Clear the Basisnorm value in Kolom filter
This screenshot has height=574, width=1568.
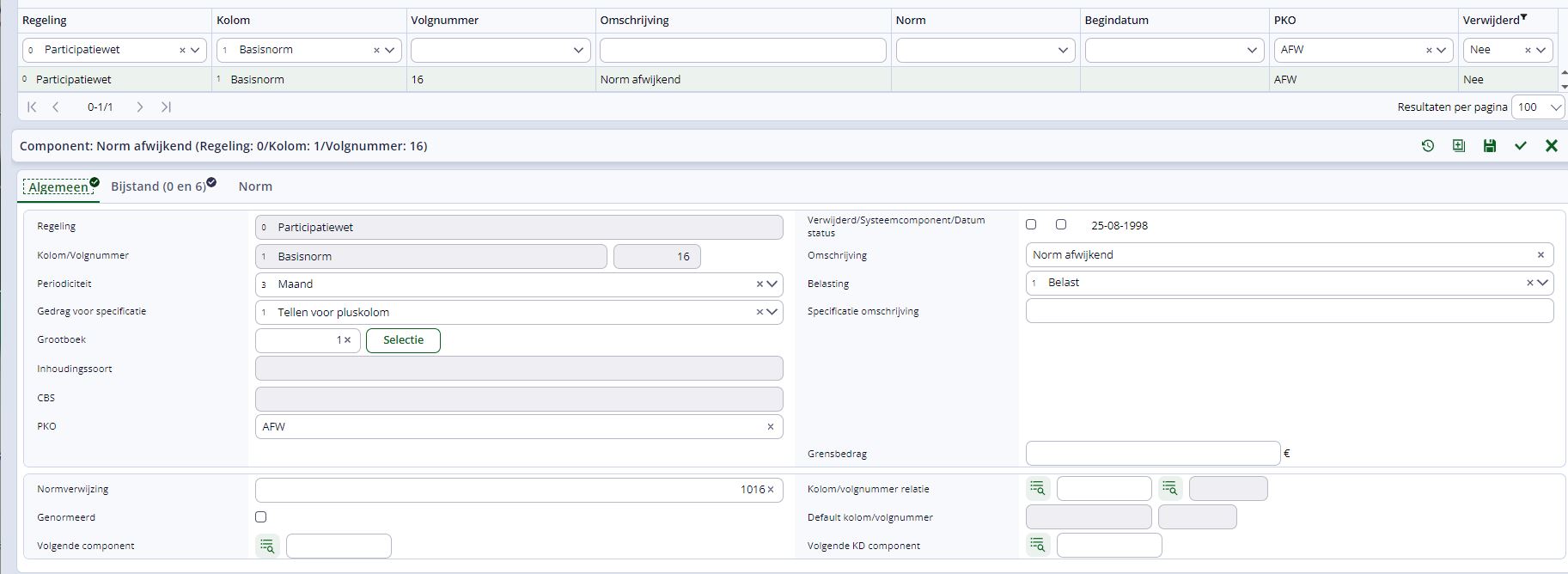(376, 51)
